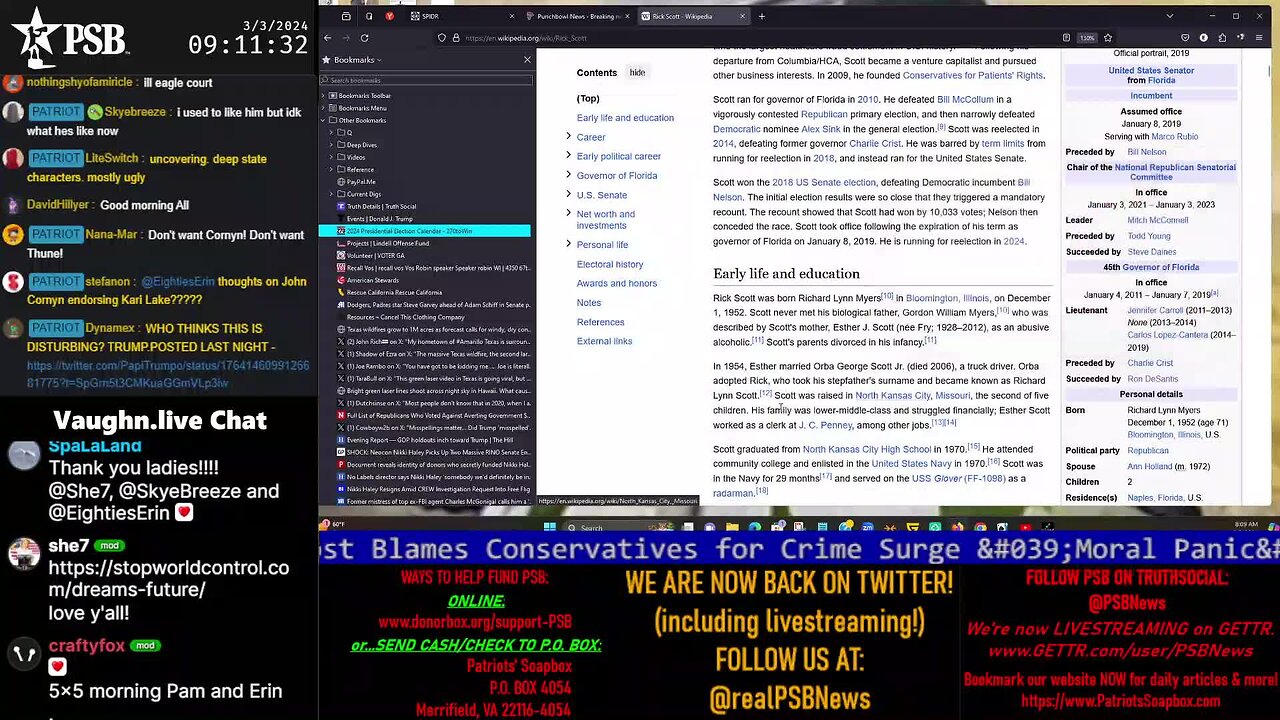Open the Marco Rubio infobox link
The width and height of the screenshot is (1280, 720).
point(1174,136)
